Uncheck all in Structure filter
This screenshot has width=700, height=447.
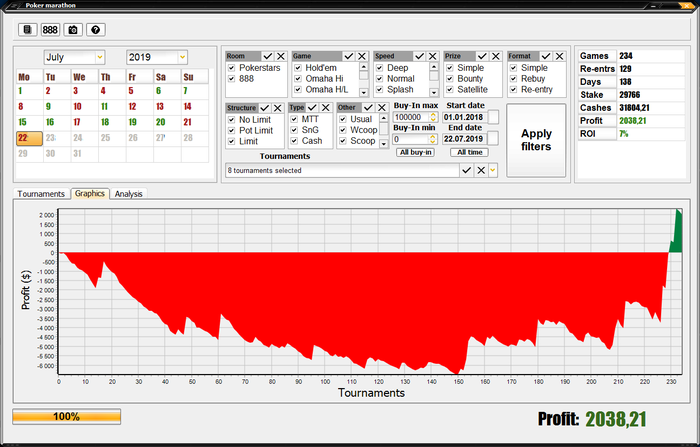[x=278, y=108]
